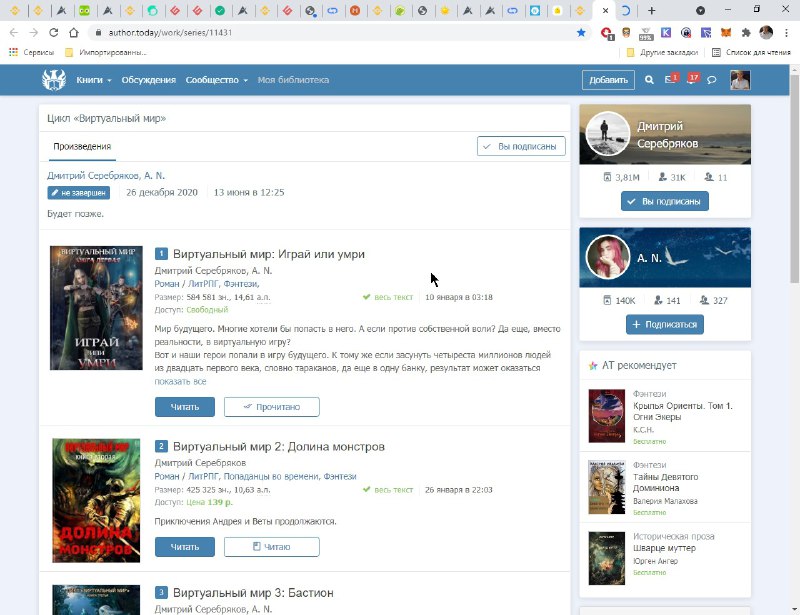The height and width of the screenshot is (615, 800).
Task: Toggle subscription to Дмитрий Серебряков author
Action: pos(664,201)
